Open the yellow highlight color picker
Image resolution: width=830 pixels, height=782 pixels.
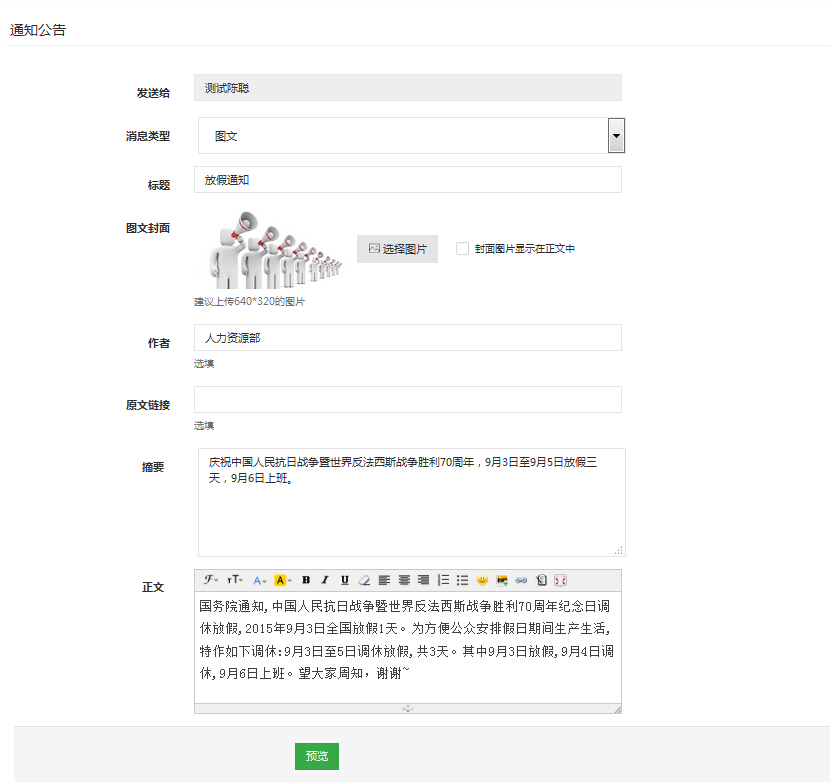pos(283,581)
